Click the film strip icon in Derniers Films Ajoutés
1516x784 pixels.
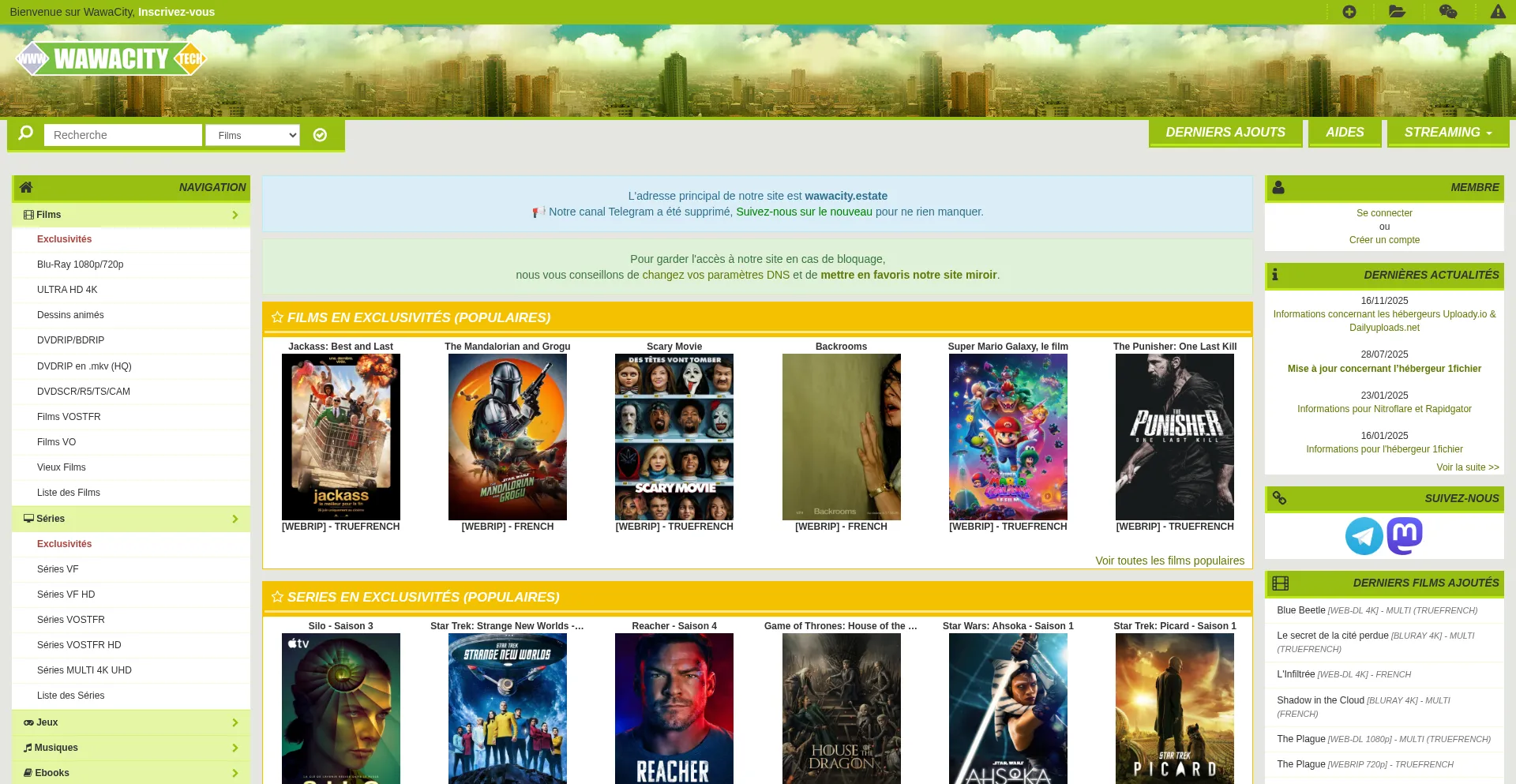tap(1280, 583)
